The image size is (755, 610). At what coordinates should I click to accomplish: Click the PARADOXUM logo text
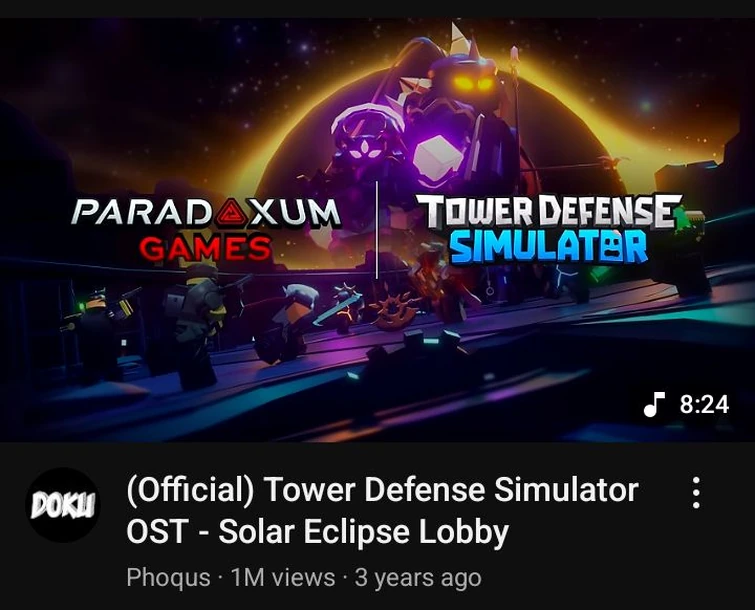[206, 213]
